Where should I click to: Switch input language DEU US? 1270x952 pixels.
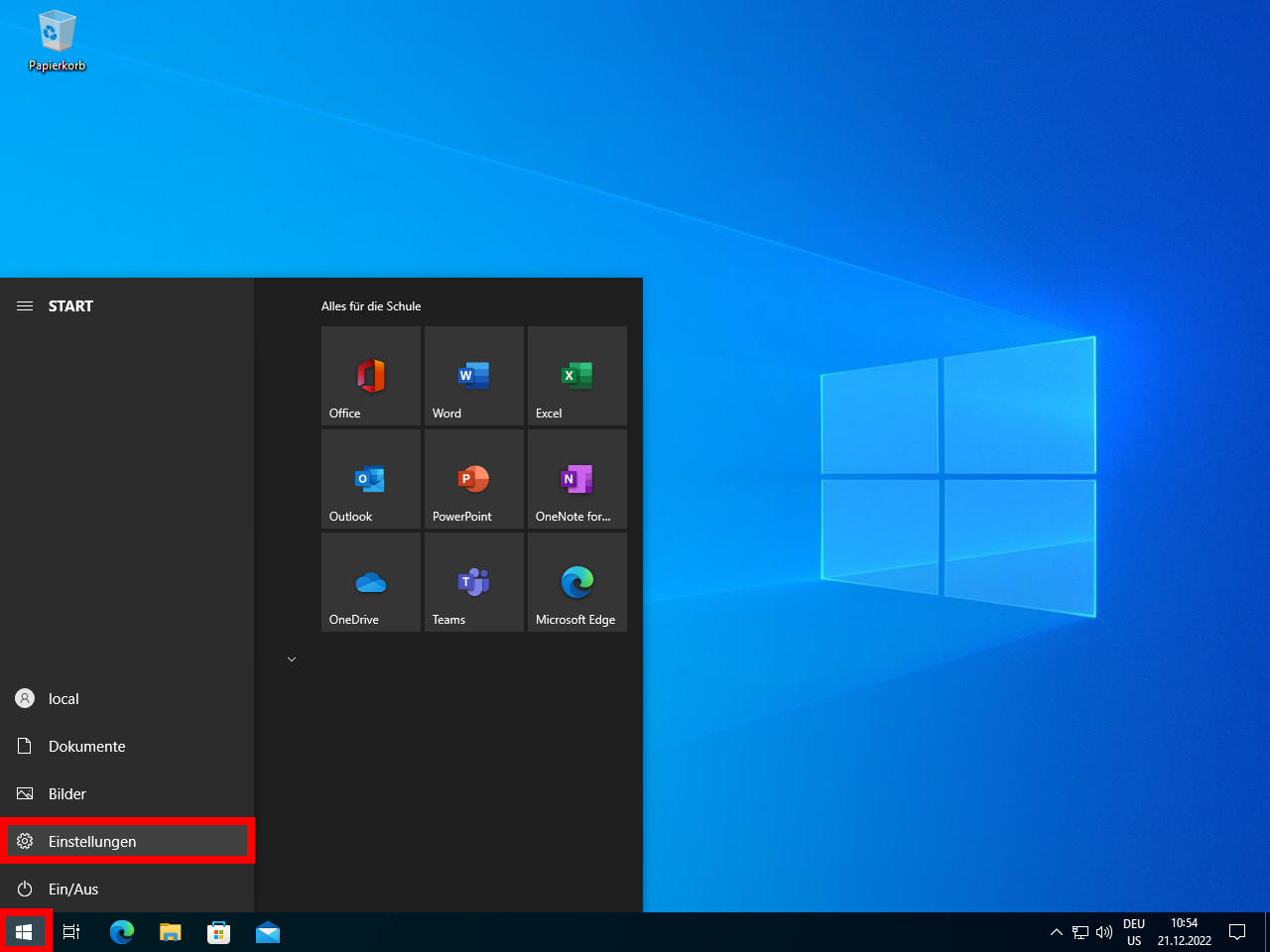pyautogui.click(x=1134, y=932)
